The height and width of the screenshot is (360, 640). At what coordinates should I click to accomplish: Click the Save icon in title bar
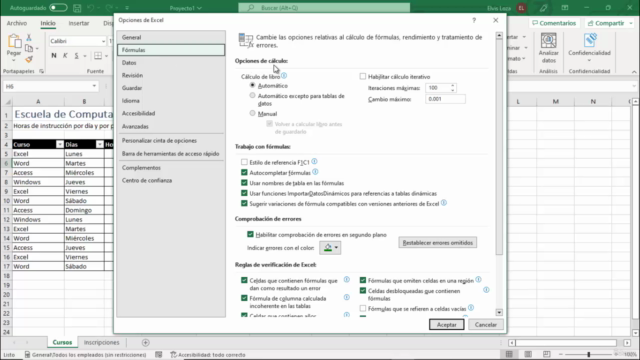tap(77, 8)
